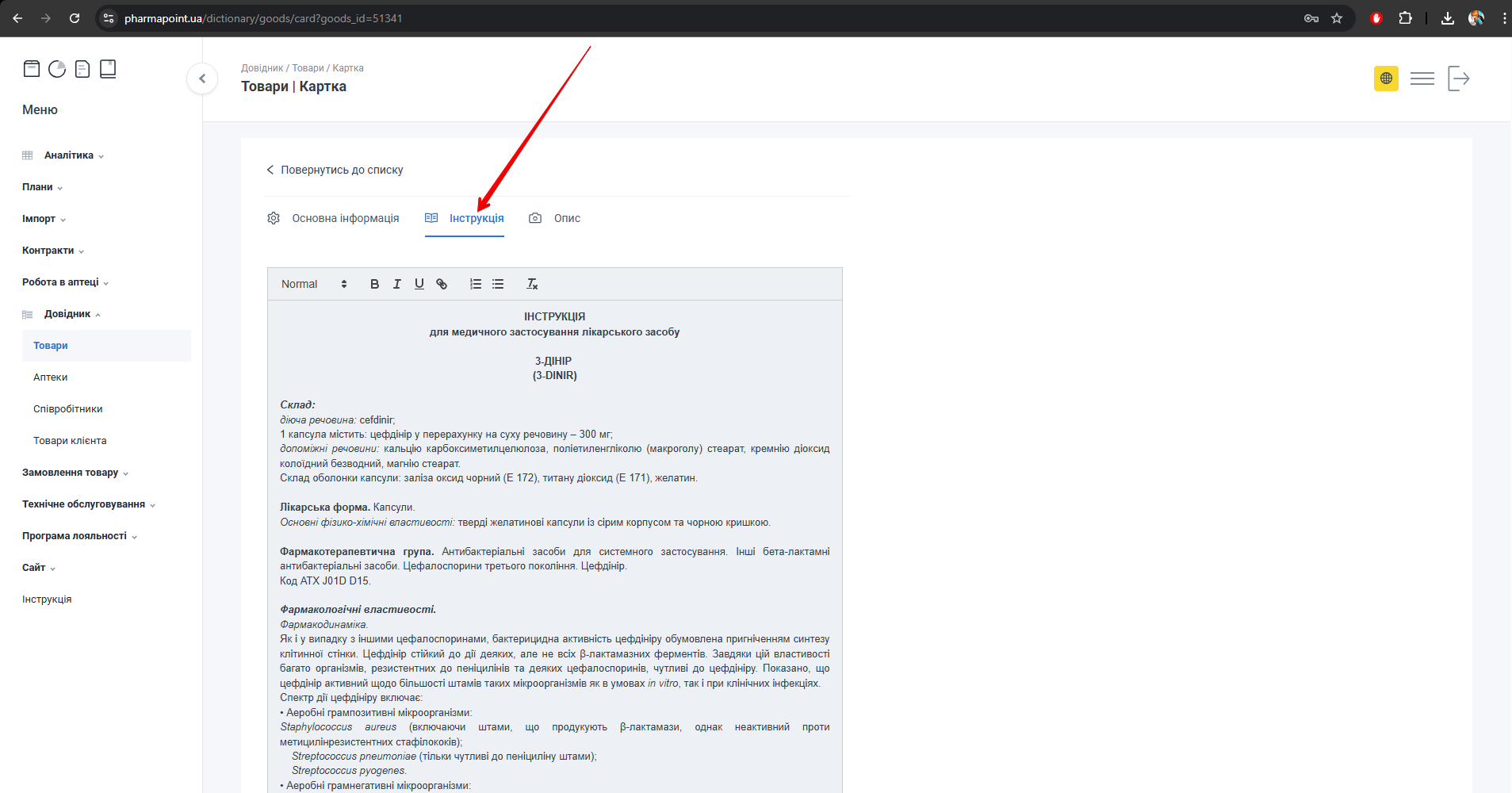Clear text formatting with the Tx icon
The width and height of the screenshot is (1512, 793).
[532, 284]
